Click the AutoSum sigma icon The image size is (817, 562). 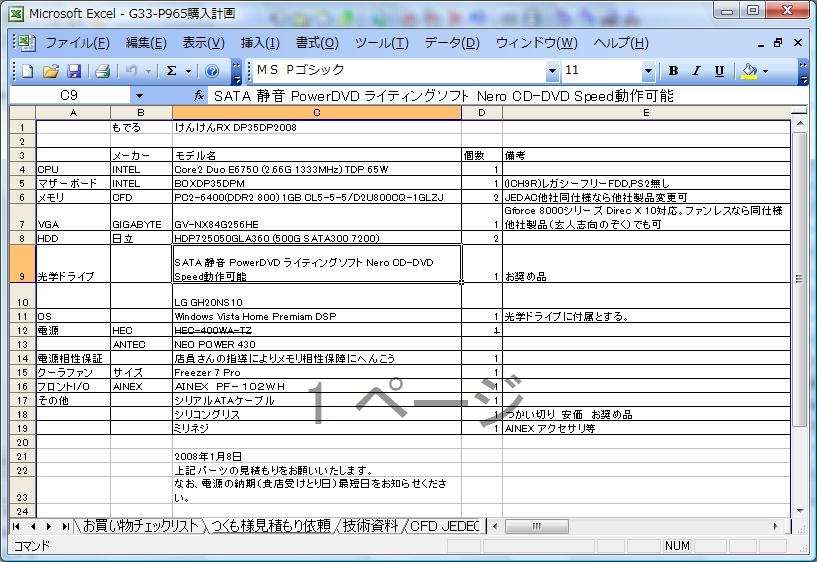[x=171, y=71]
